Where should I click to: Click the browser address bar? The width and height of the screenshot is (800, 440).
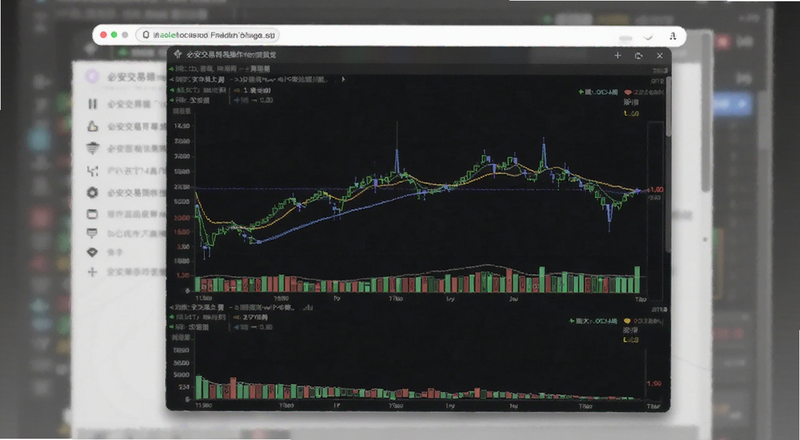[208, 35]
